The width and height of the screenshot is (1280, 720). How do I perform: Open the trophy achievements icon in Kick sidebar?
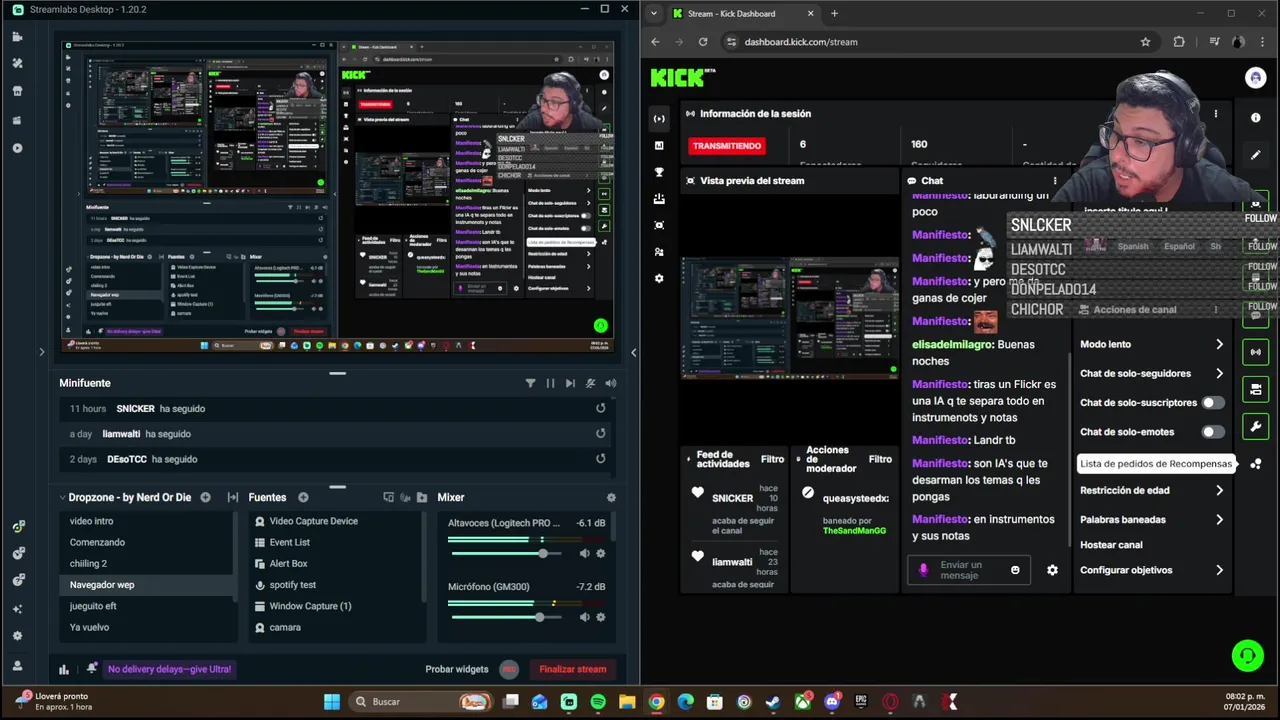pos(659,172)
